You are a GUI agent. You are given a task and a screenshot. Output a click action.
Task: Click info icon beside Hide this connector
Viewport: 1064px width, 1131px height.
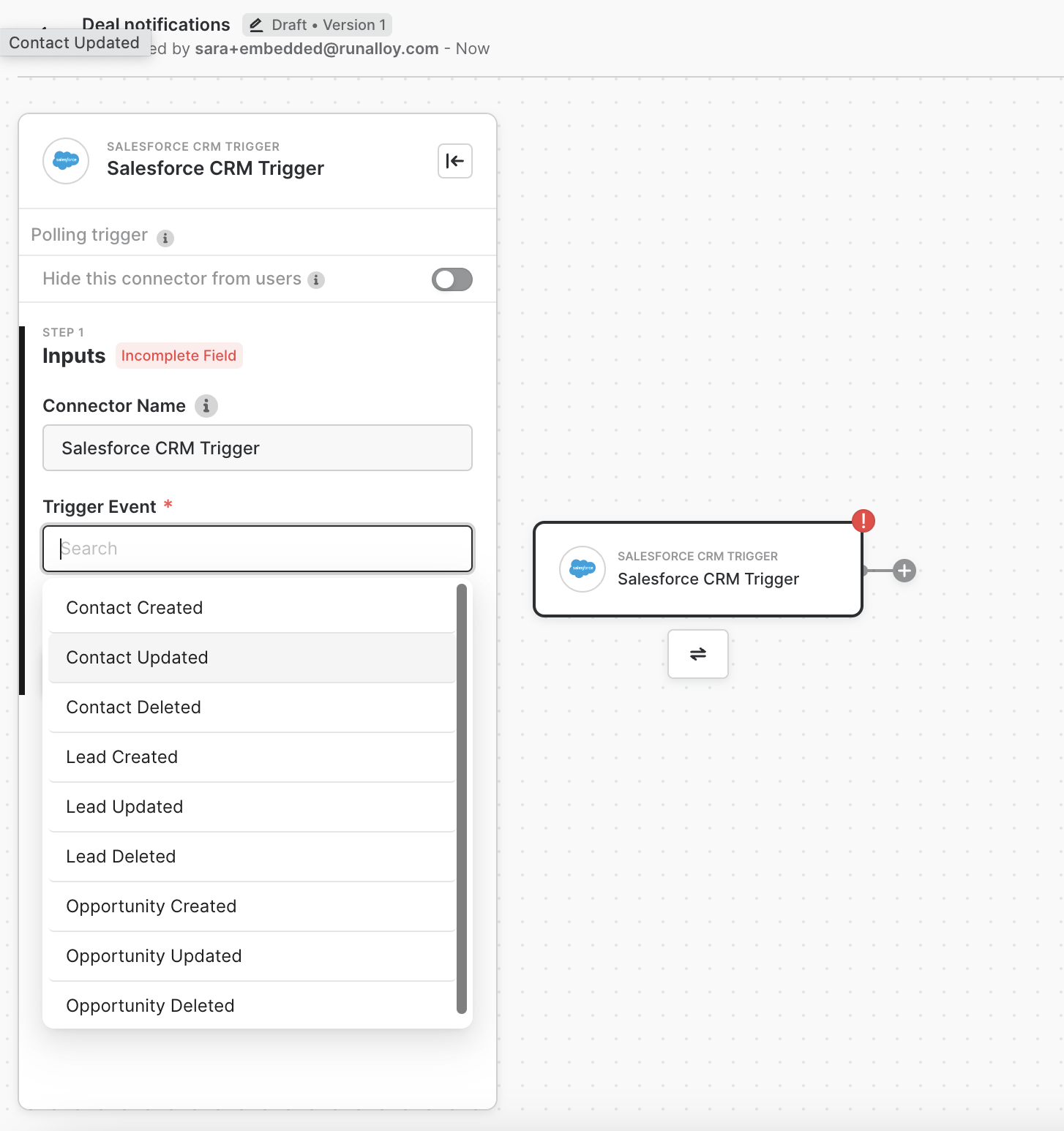pyautogui.click(x=316, y=280)
